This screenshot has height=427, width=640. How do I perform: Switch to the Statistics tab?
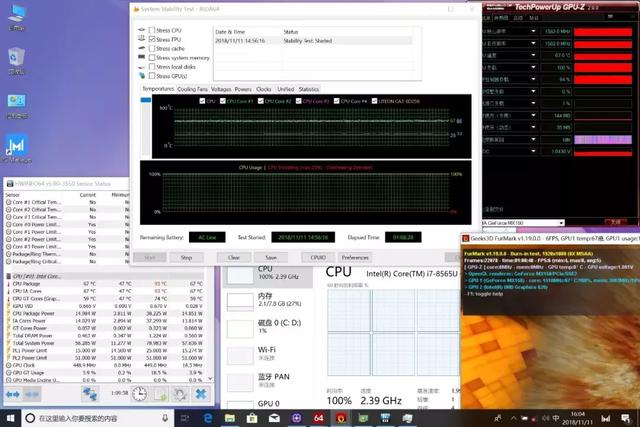click(309, 89)
